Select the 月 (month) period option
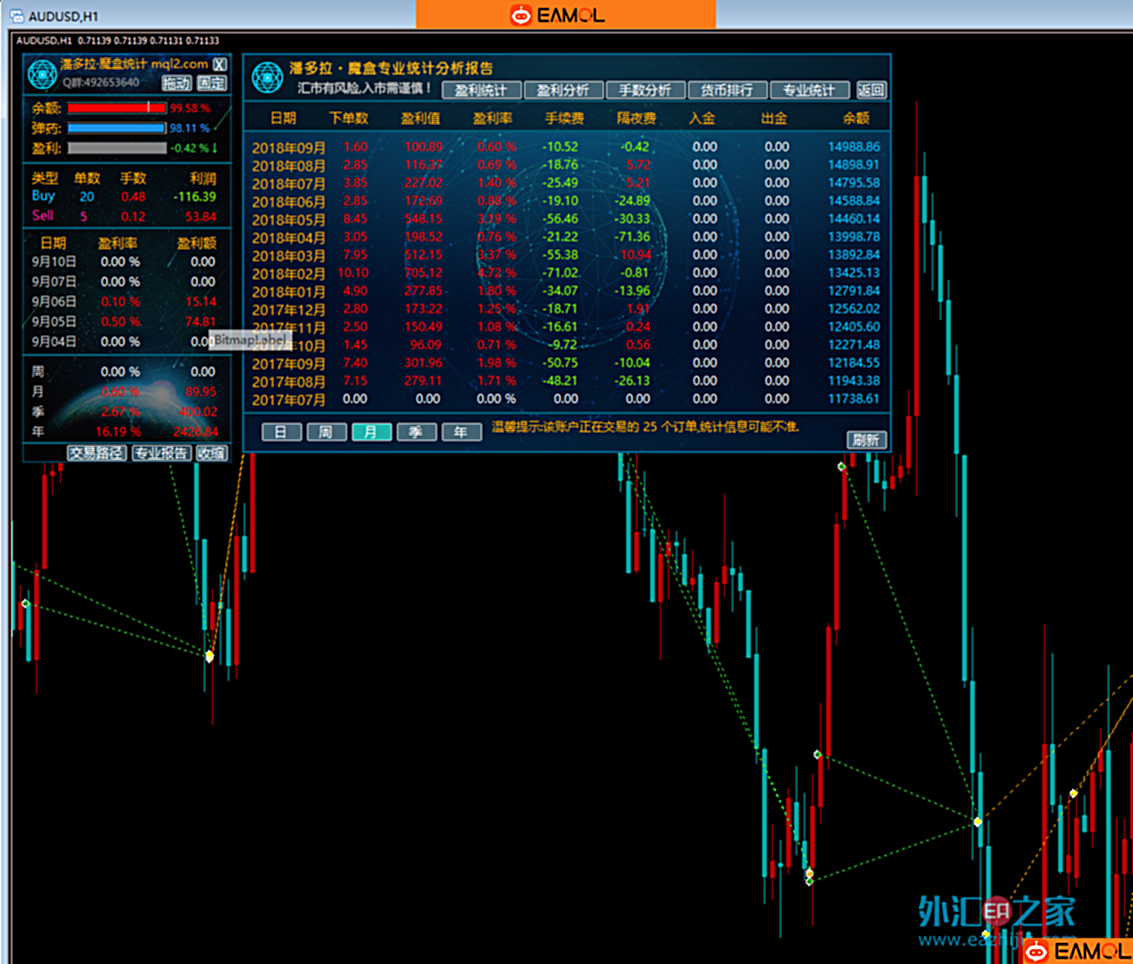This screenshot has width=1133, height=964. (x=371, y=432)
